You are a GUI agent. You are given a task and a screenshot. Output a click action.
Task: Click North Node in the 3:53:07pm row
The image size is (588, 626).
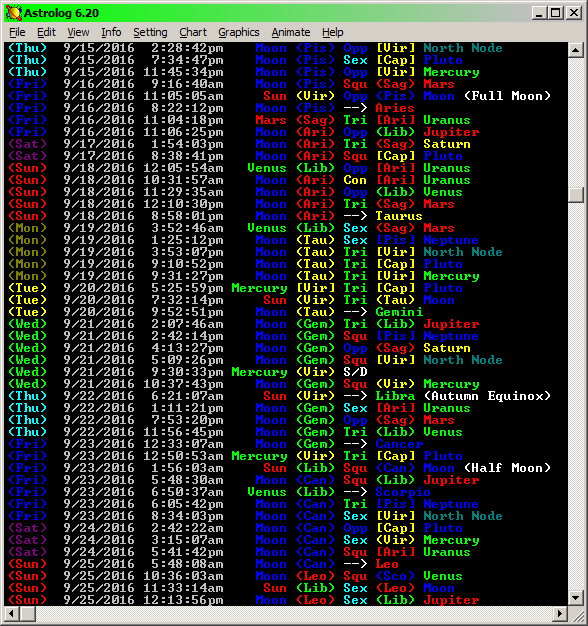point(463,252)
